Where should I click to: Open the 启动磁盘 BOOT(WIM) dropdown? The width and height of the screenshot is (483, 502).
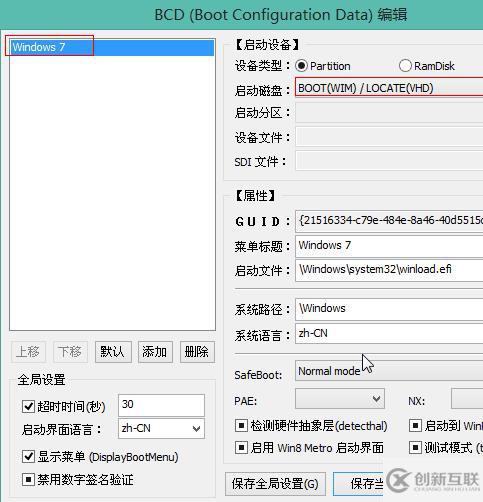[x=389, y=88]
